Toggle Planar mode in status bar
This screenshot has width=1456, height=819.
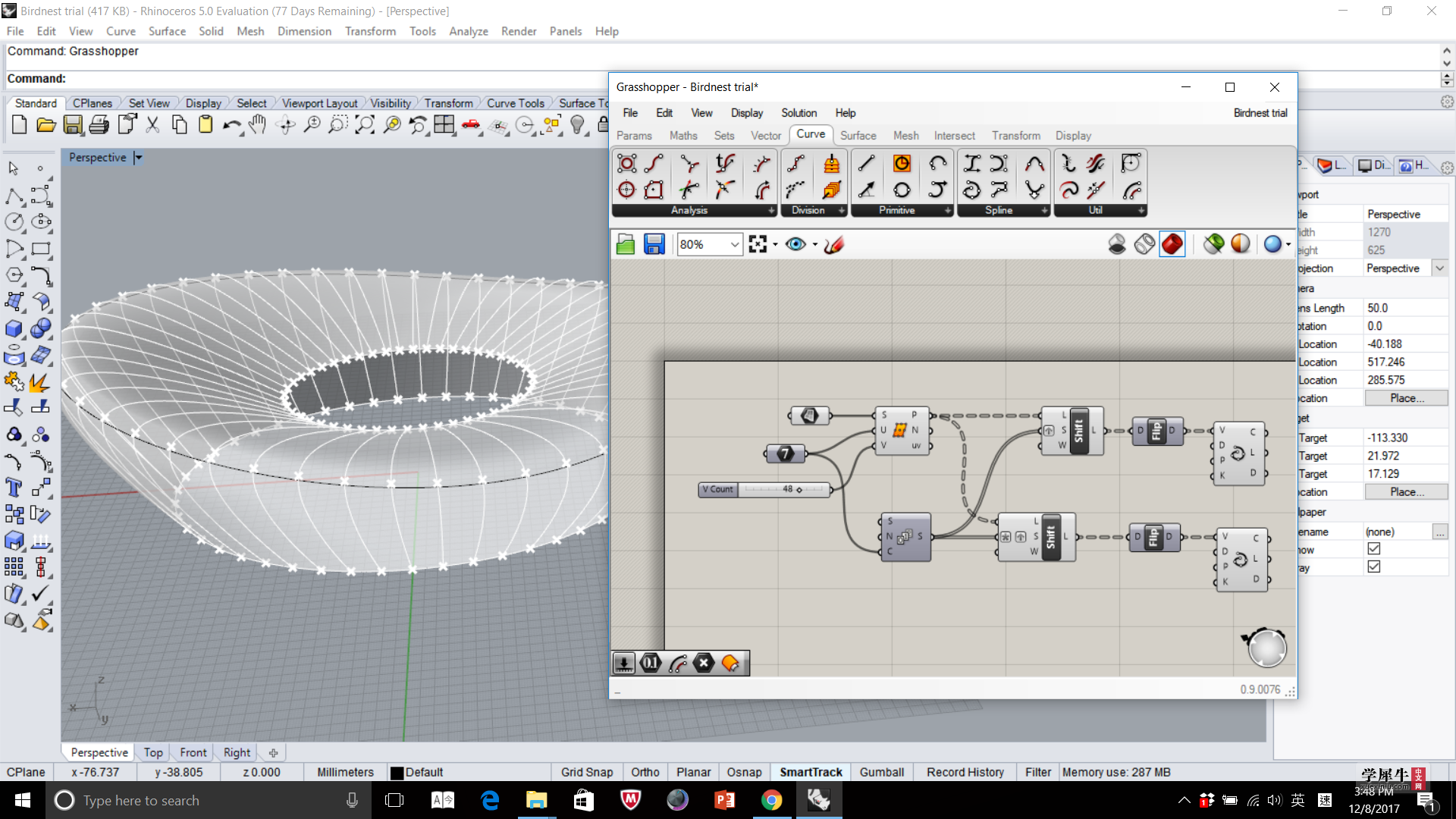tap(694, 772)
